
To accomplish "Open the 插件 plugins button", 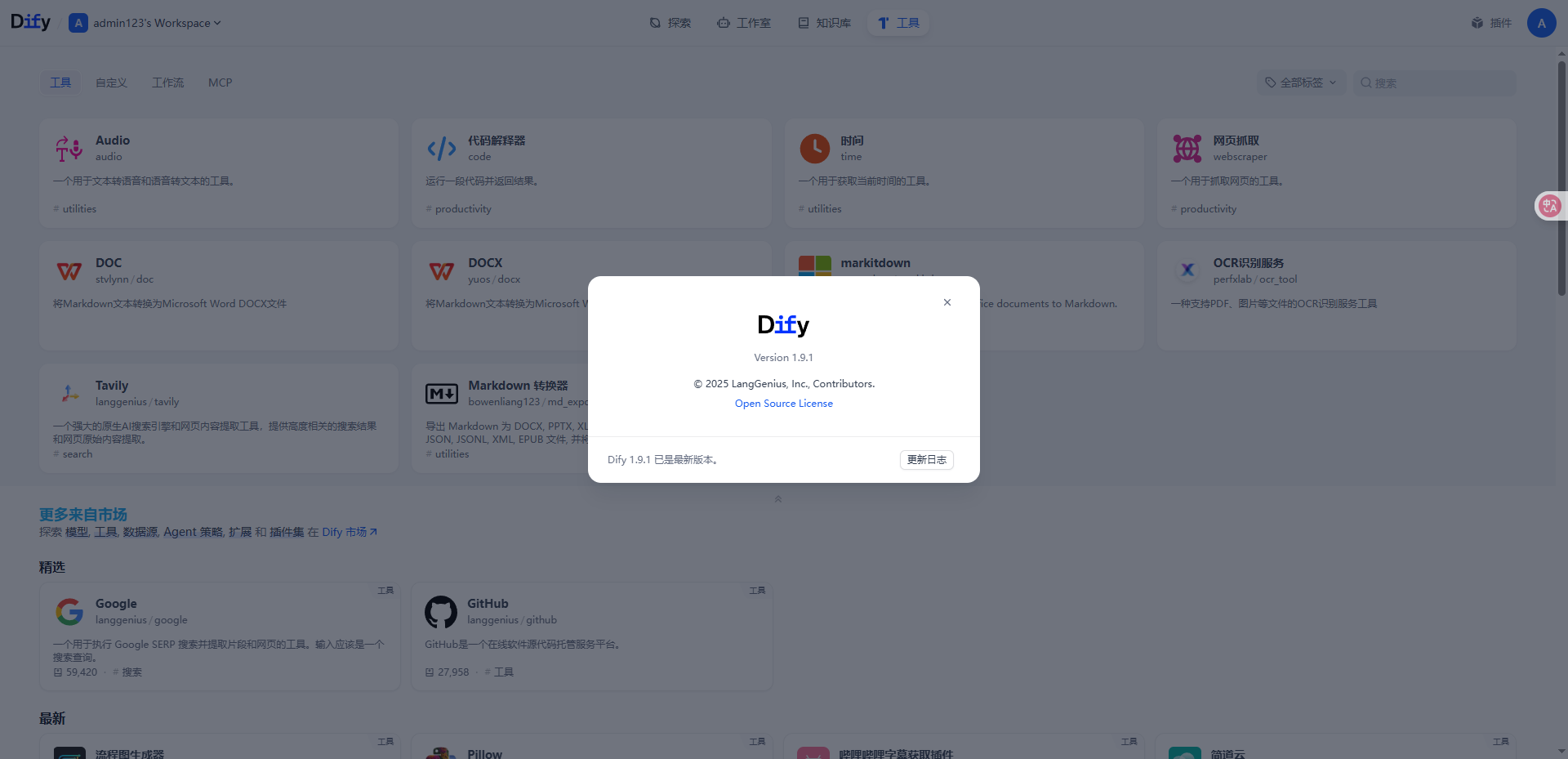I will coord(1492,23).
